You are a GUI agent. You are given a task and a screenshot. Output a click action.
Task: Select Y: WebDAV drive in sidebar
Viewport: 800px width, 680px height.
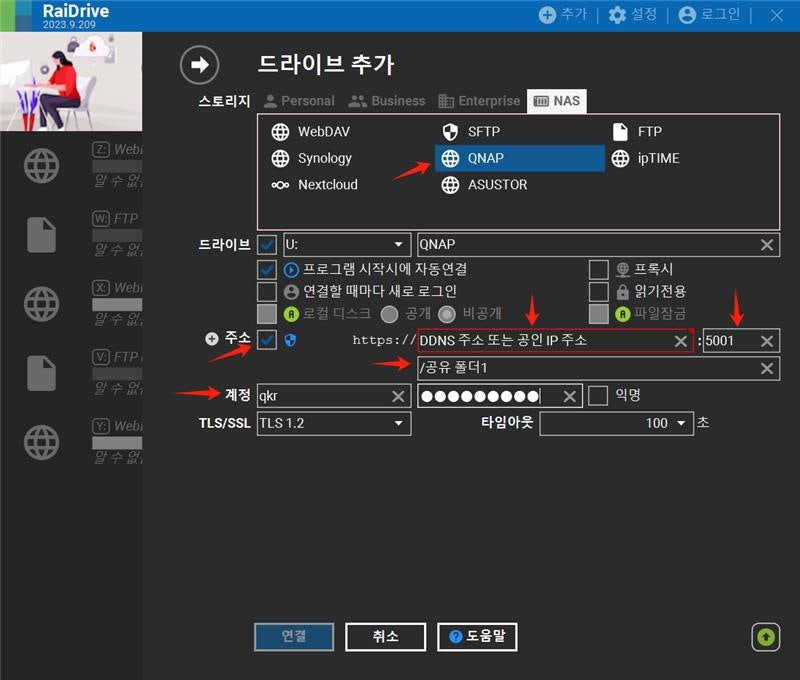pos(71,442)
